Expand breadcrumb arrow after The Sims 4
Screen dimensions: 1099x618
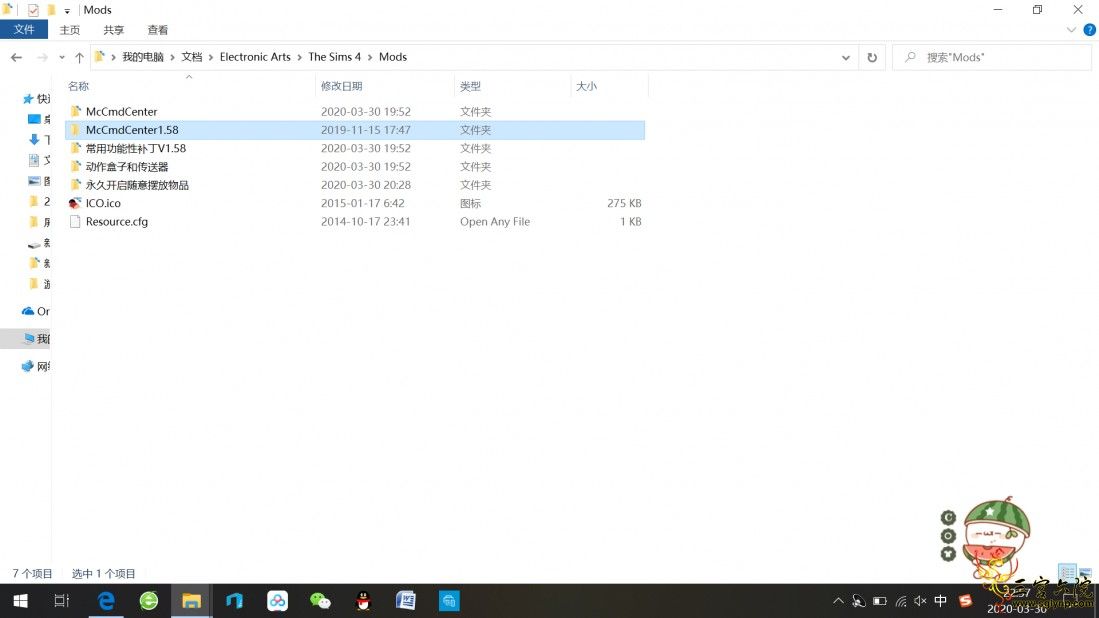[x=370, y=57]
